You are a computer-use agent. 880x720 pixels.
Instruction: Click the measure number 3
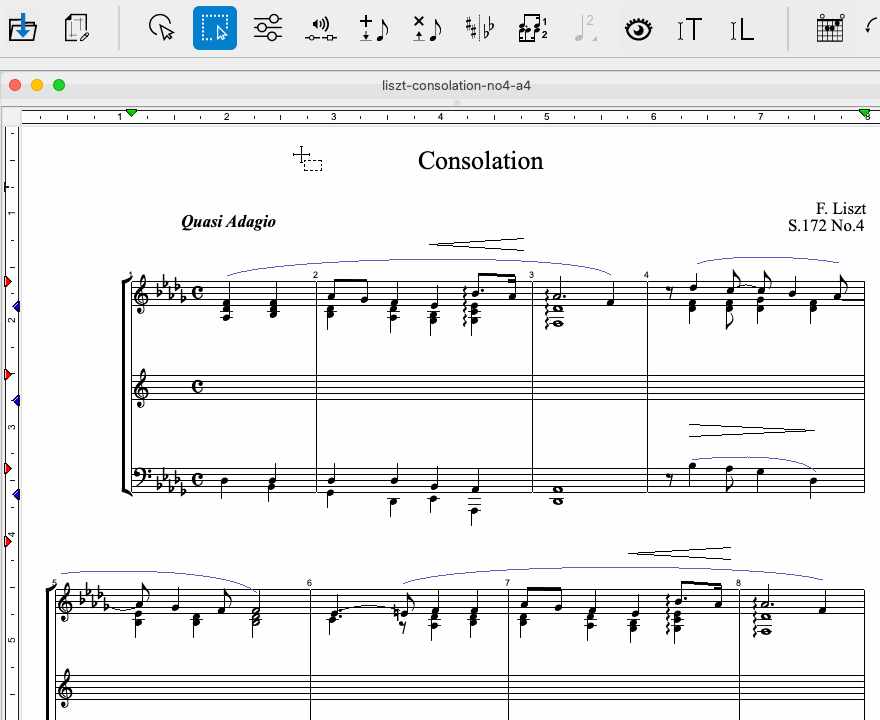point(531,274)
